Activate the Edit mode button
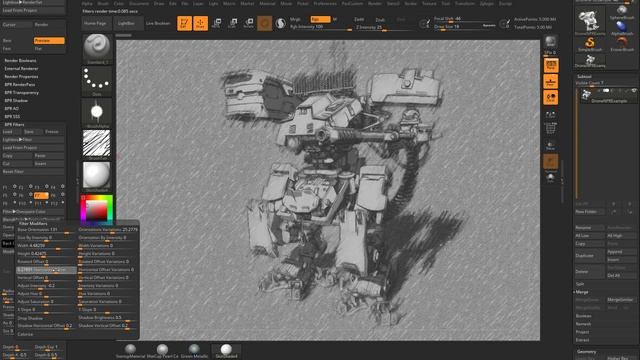Image resolution: width=640 pixels, height=360 pixels. 184,23
